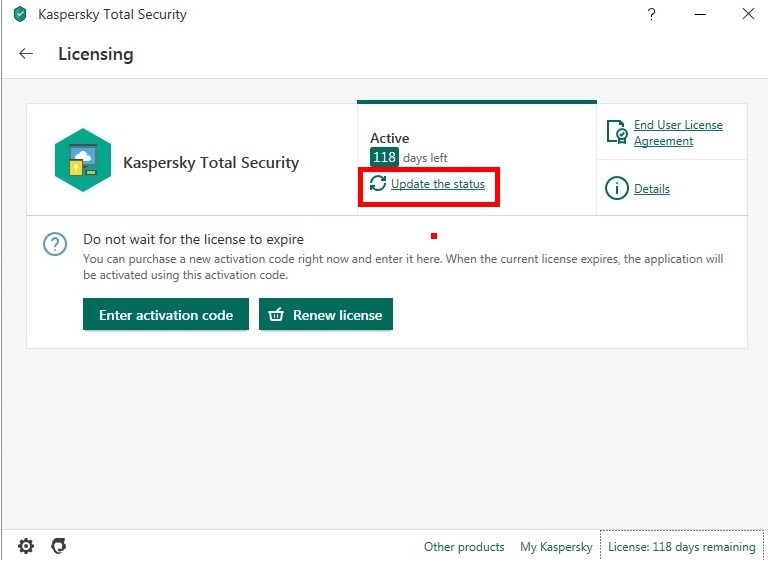The height and width of the screenshot is (562, 768).
Task: Open the license Details link
Action: (x=651, y=189)
